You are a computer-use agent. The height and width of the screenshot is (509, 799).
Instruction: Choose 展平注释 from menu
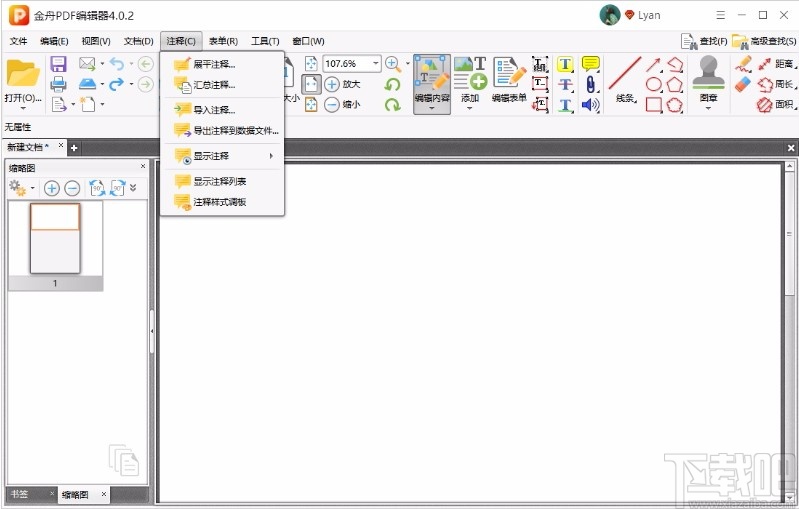[222, 65]
